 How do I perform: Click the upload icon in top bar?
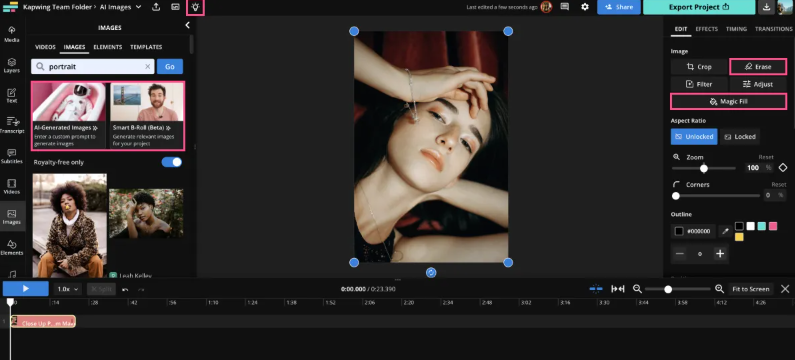pyautogui.click(x=156, y=7)
